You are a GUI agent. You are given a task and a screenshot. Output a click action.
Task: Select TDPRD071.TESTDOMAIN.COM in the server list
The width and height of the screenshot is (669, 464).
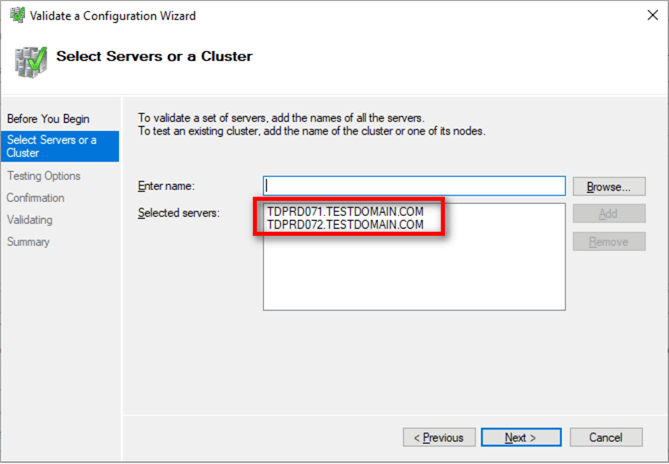[x=345, y=212]
